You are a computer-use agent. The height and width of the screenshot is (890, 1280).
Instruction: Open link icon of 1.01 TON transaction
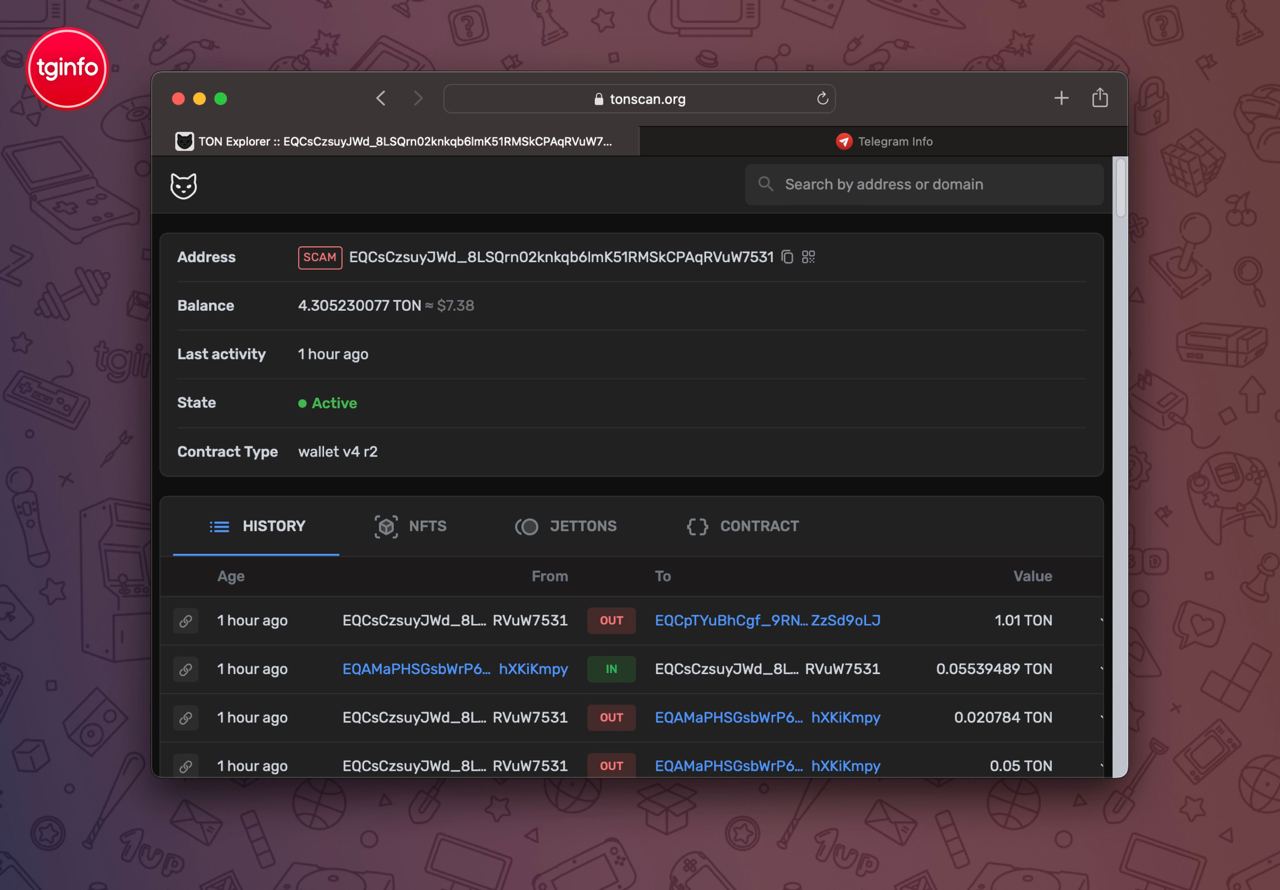[185, 621]
